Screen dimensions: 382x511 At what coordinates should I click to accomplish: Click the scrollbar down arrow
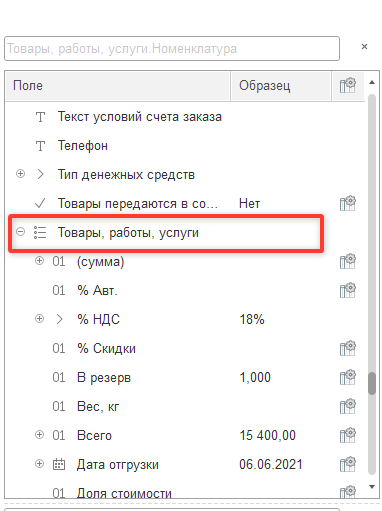point(372,487)
